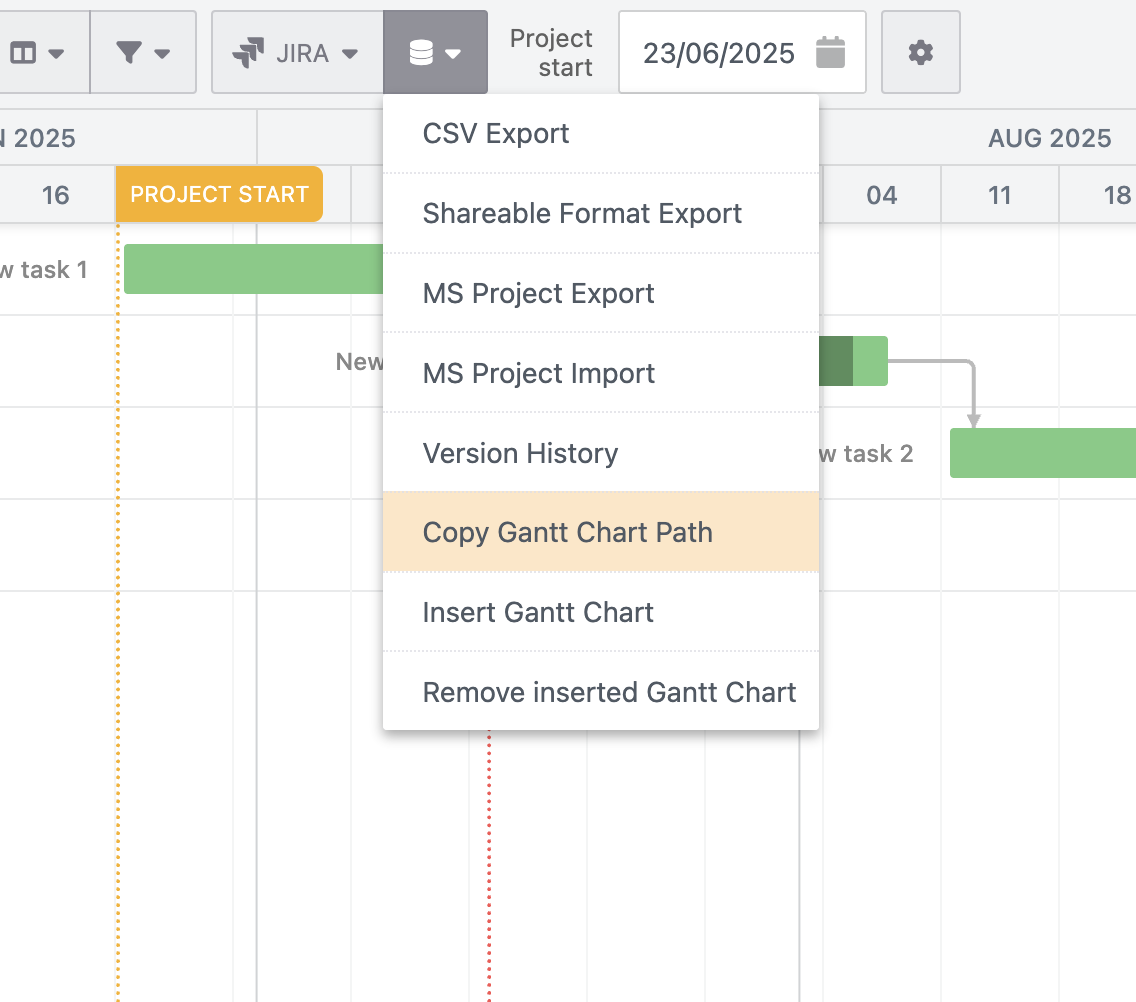
Task: Expand the filter dropdown arrow
Action: pyautogui.click(x=161, y=54)
